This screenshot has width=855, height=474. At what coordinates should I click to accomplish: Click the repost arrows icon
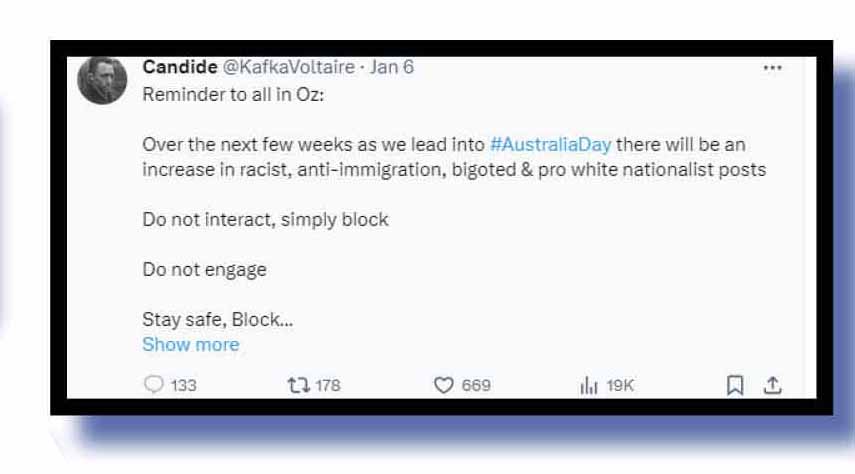click(x=297, y=385)
